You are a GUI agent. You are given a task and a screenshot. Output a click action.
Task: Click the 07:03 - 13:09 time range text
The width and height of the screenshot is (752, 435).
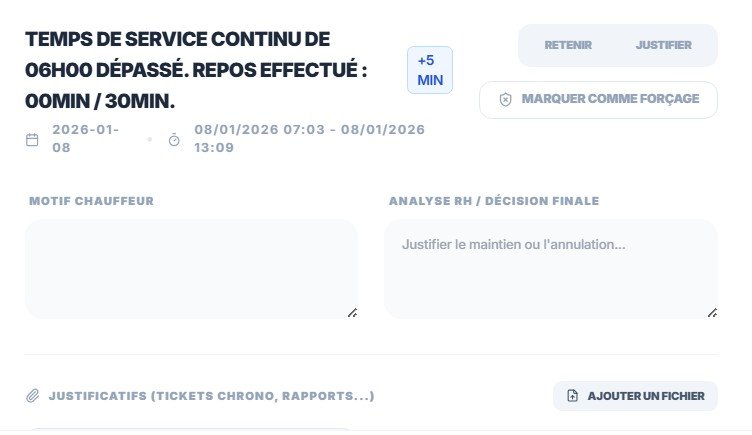coord(310,138)
